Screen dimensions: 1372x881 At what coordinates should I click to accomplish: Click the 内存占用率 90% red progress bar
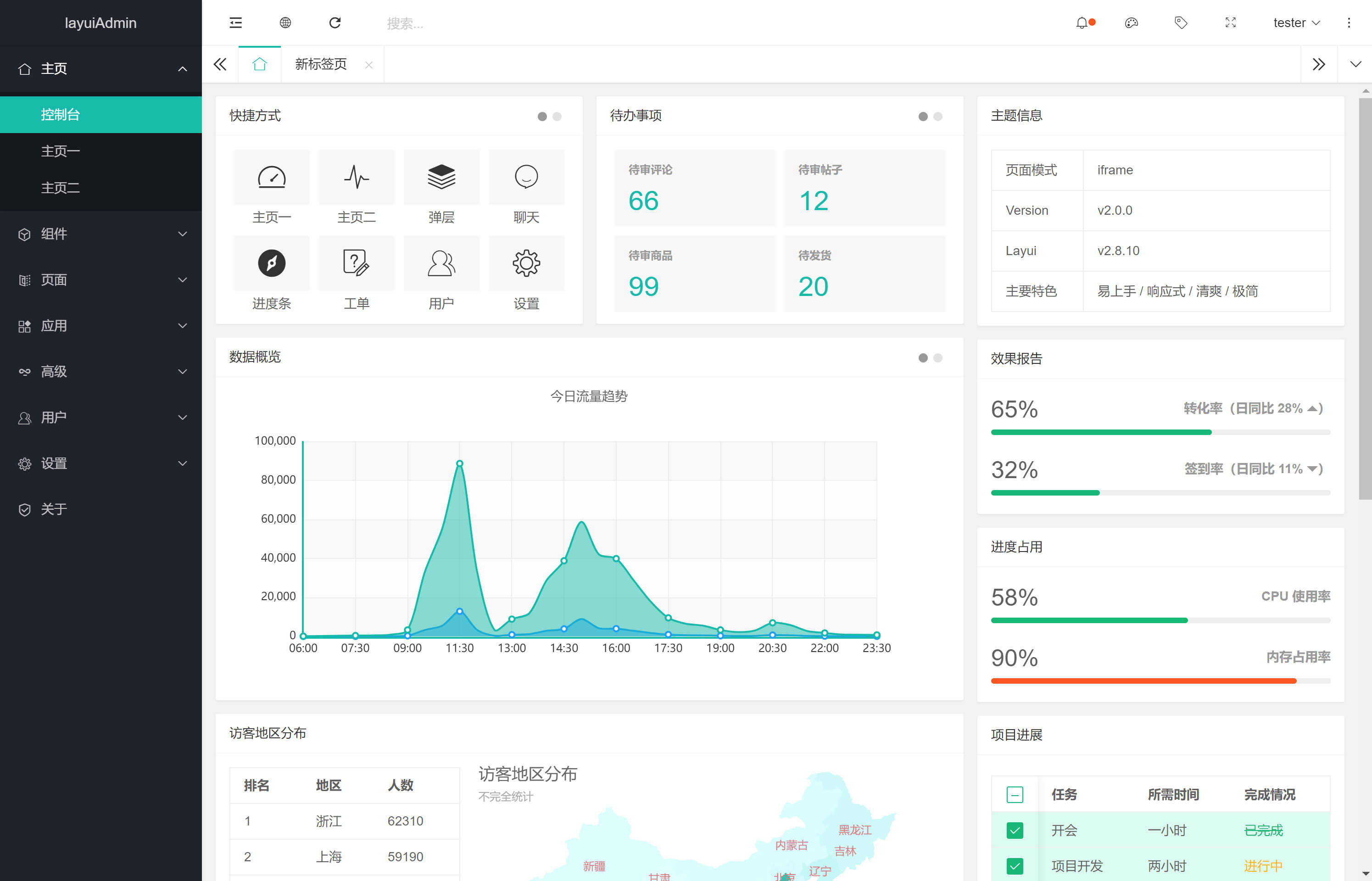[x=1160, y=681]
